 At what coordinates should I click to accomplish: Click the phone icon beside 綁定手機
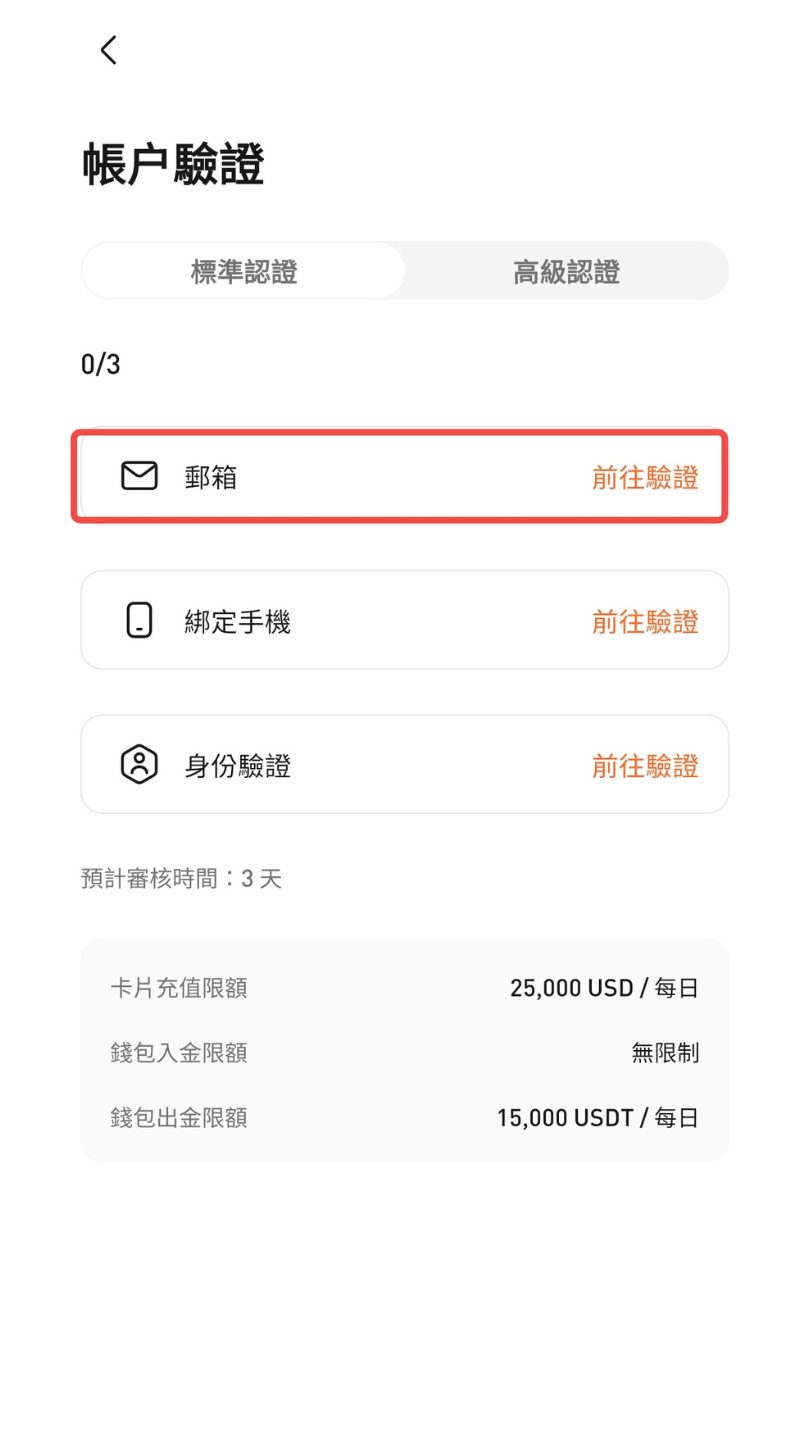pyautogui.click(x=139, y=621)
